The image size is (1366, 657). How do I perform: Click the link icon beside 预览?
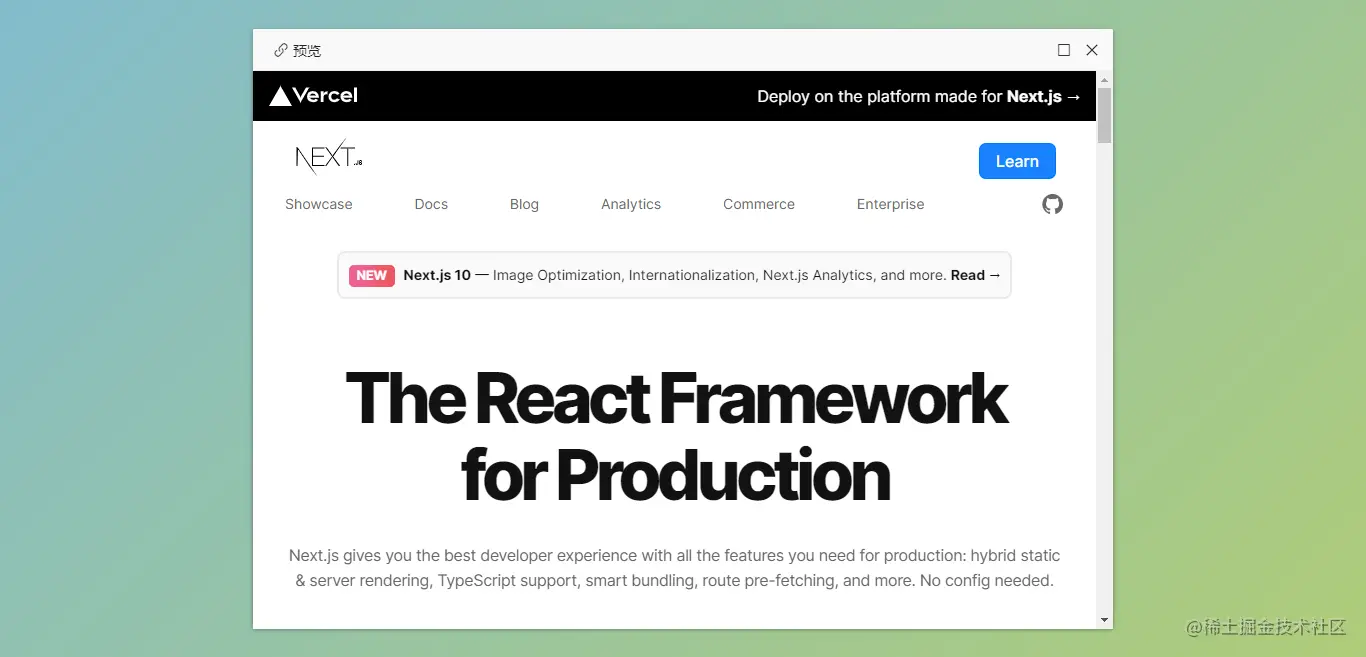pyautogui.click(x=281, y=50)
